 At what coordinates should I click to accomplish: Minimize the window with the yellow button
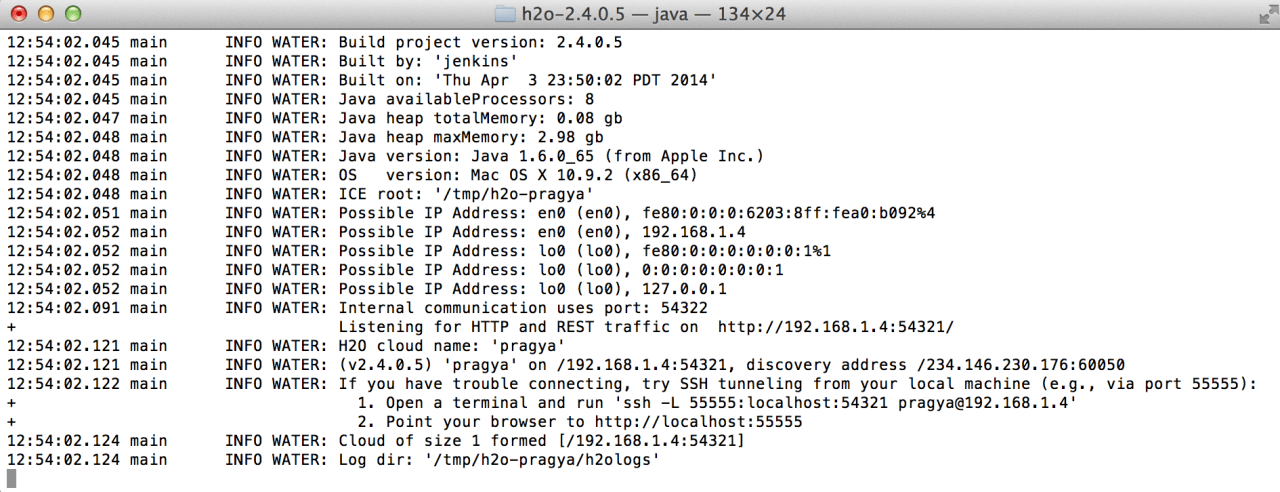pos(46,14)
